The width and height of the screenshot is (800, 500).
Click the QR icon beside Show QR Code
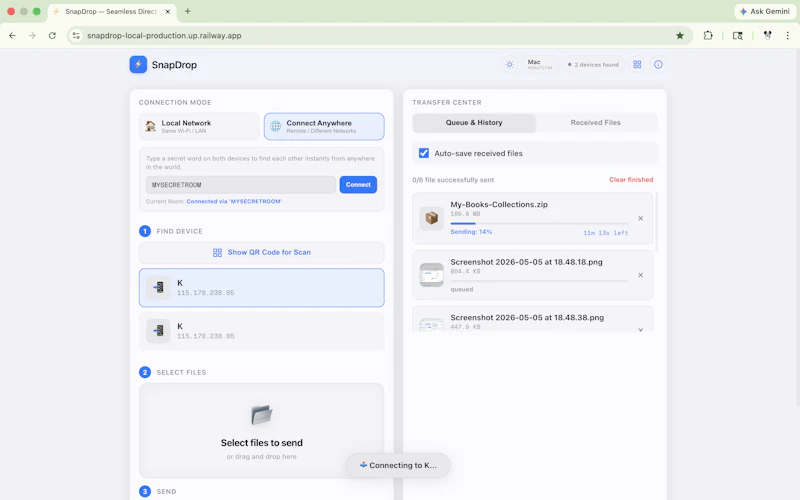click(217, 253)
